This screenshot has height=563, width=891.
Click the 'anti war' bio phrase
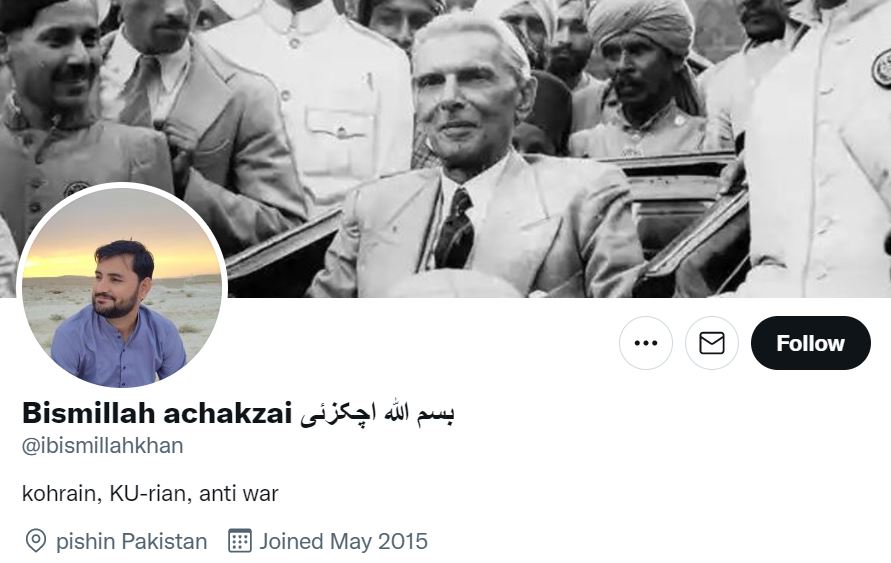(x=239, y=493)
